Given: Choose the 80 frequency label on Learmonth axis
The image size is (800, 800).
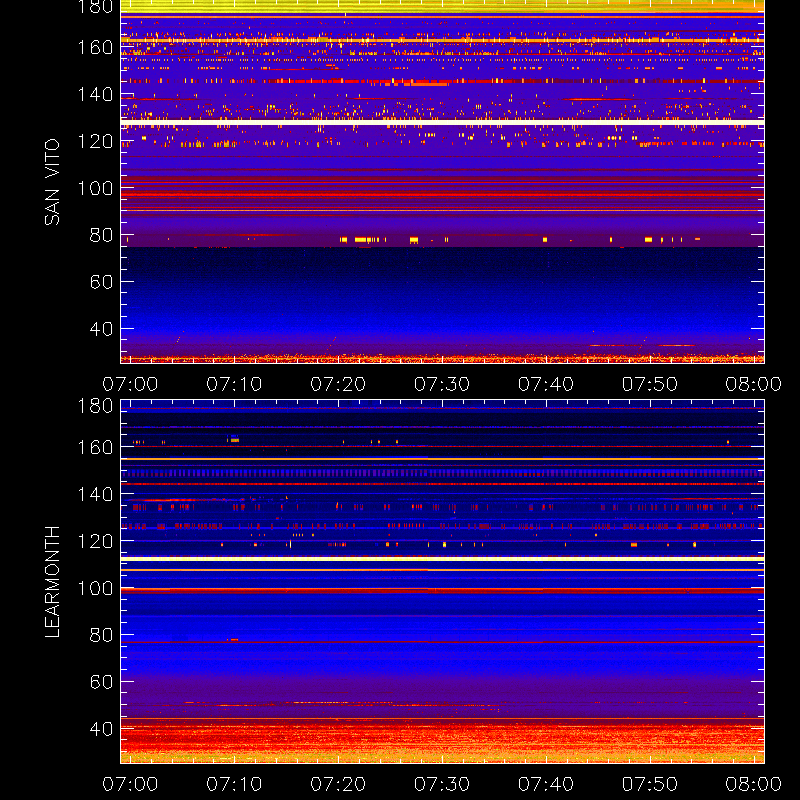Looking at the screenshot, I should coord(101,635).
